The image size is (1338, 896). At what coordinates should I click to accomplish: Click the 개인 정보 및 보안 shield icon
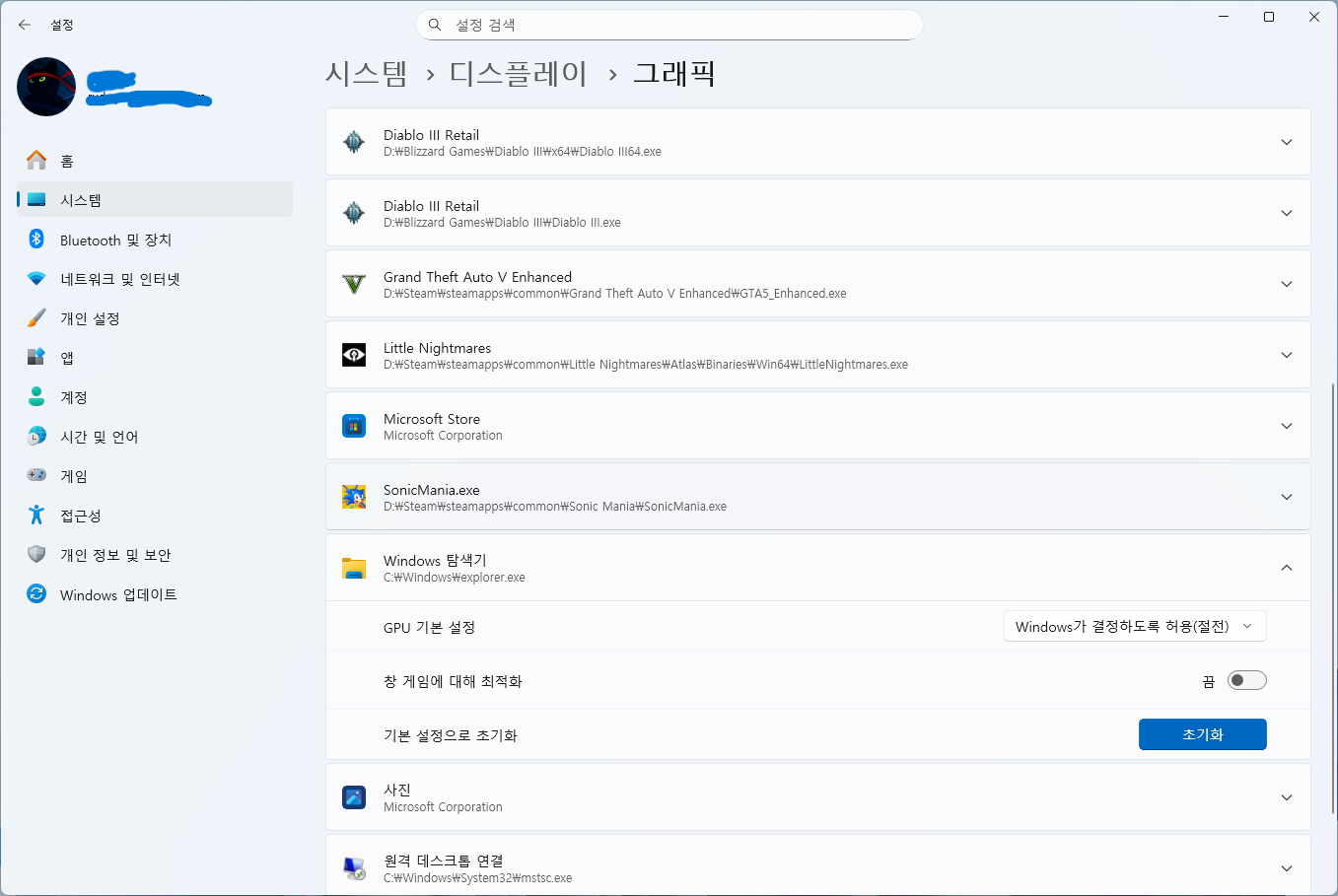36,554
